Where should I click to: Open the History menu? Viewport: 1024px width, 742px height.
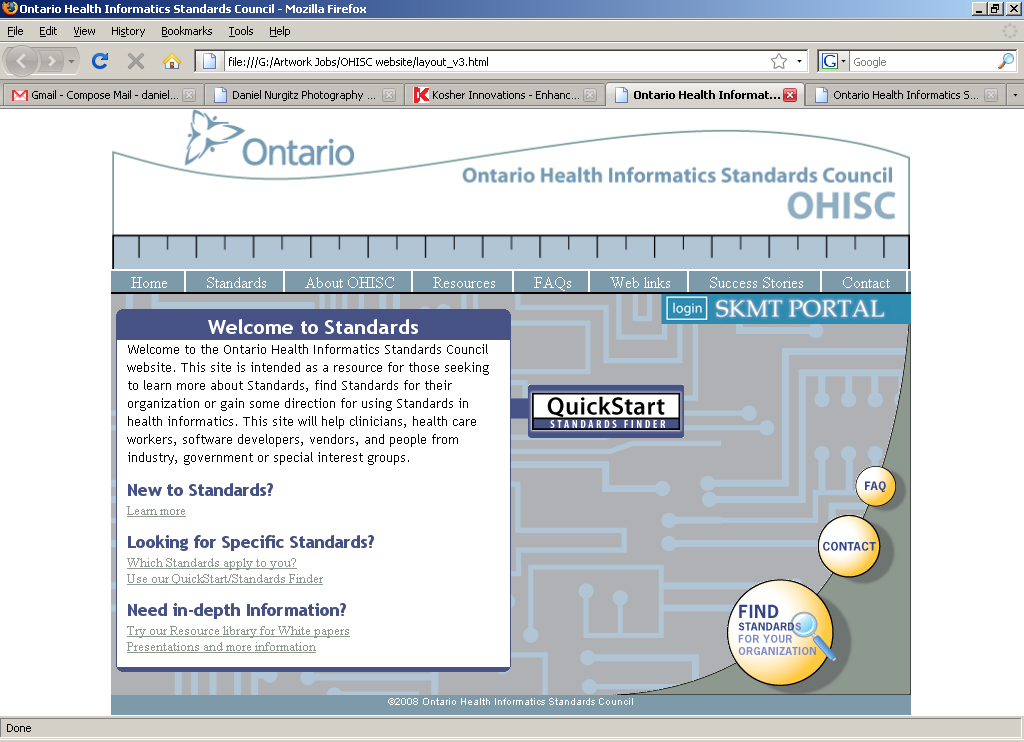pos(128,31)
